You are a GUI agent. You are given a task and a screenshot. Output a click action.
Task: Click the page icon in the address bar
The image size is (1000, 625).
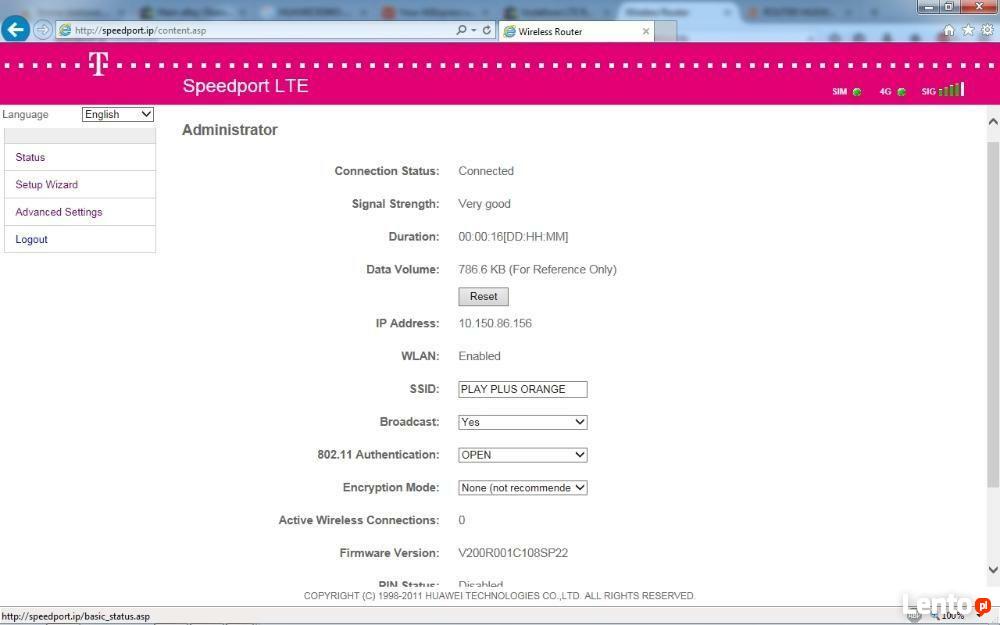point(64,30)
